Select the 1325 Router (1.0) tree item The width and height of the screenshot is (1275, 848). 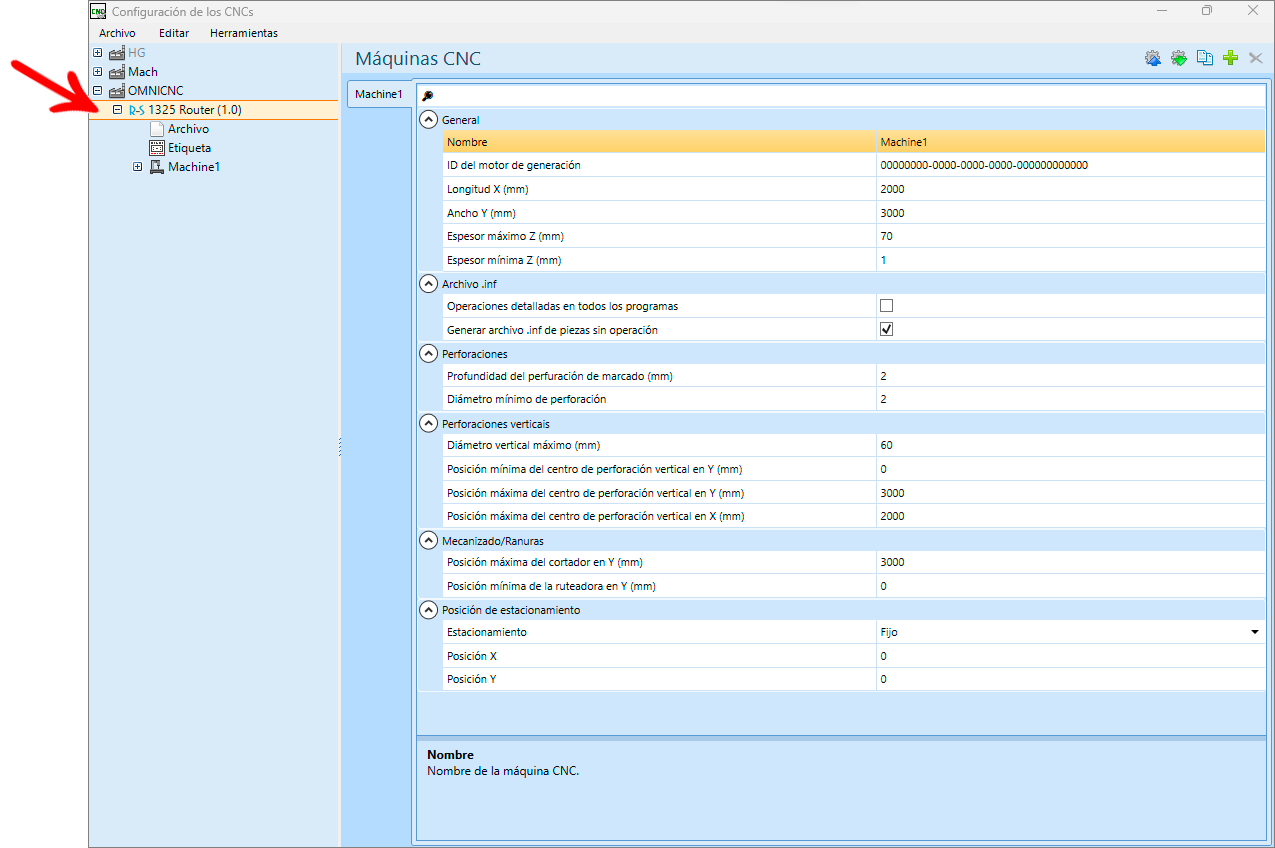tap(194, 110)
